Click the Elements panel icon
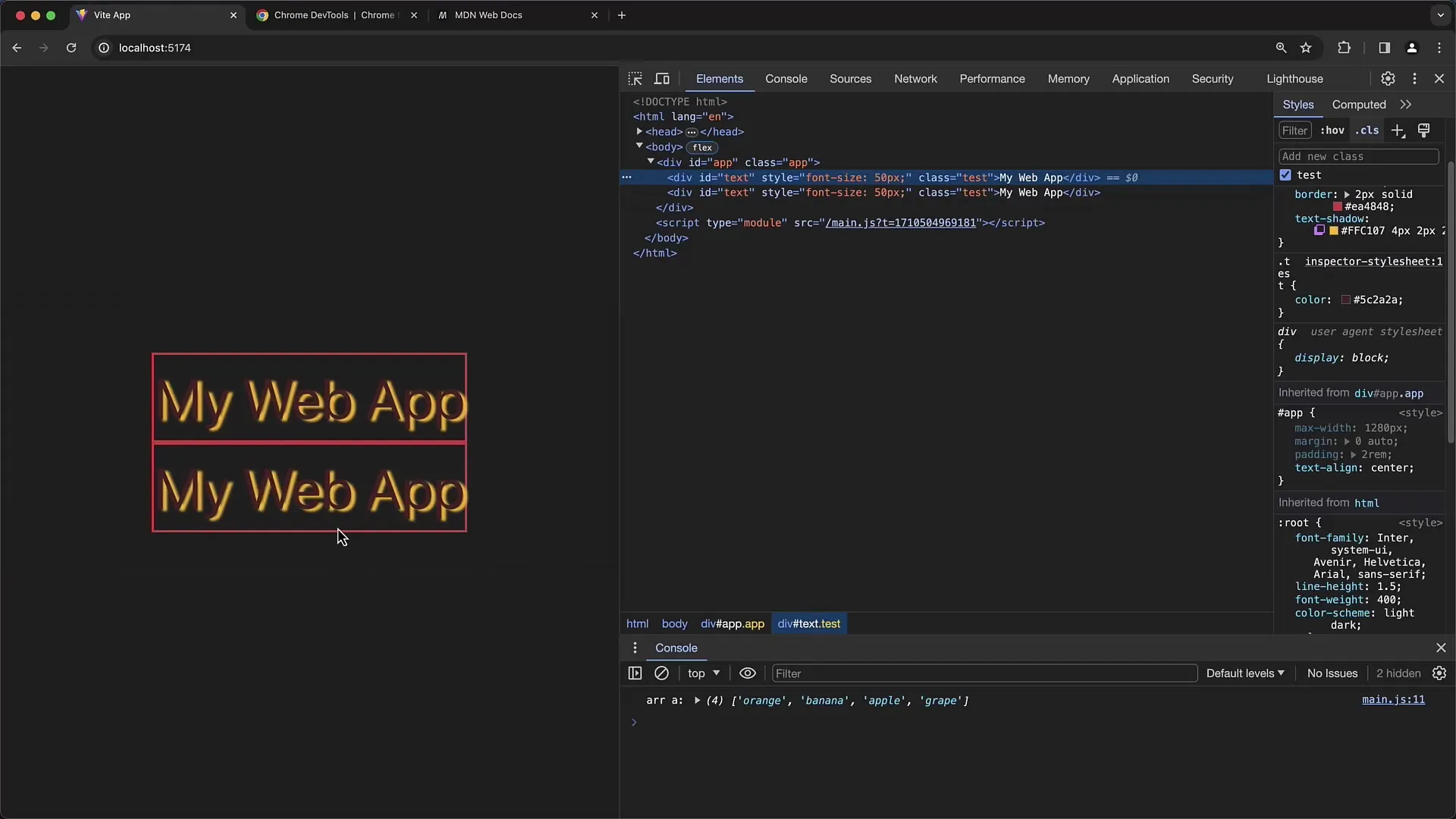 718,78
